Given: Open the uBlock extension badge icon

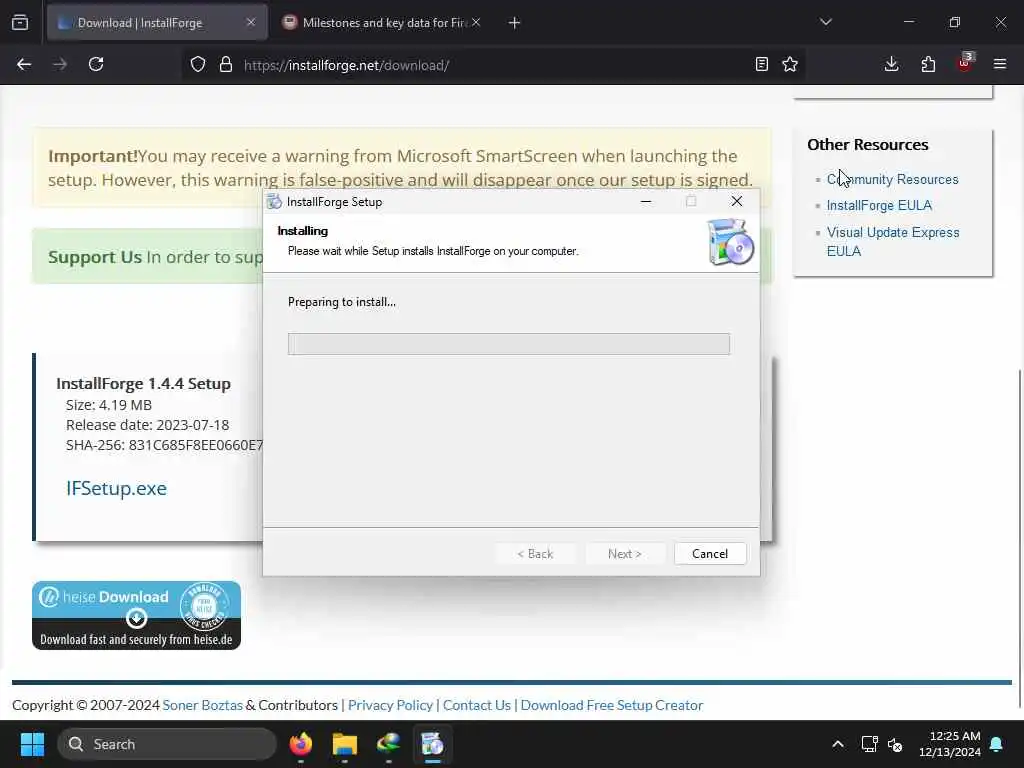Looking at the screenshot, I should (x=965, y=63).
